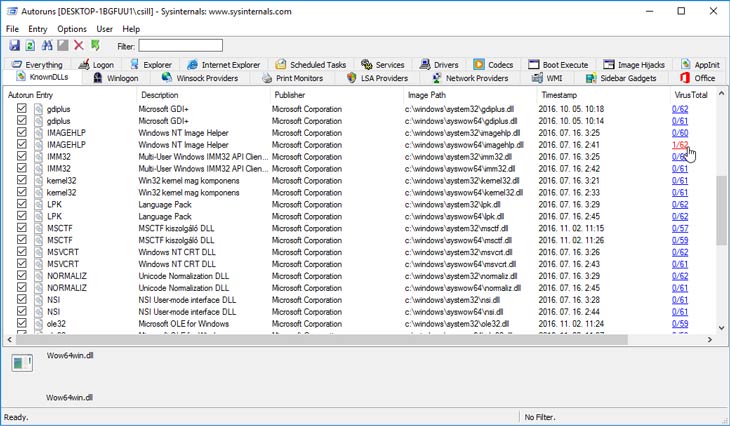Click the Autoruns app icon in the title bar

coord(12,11)
